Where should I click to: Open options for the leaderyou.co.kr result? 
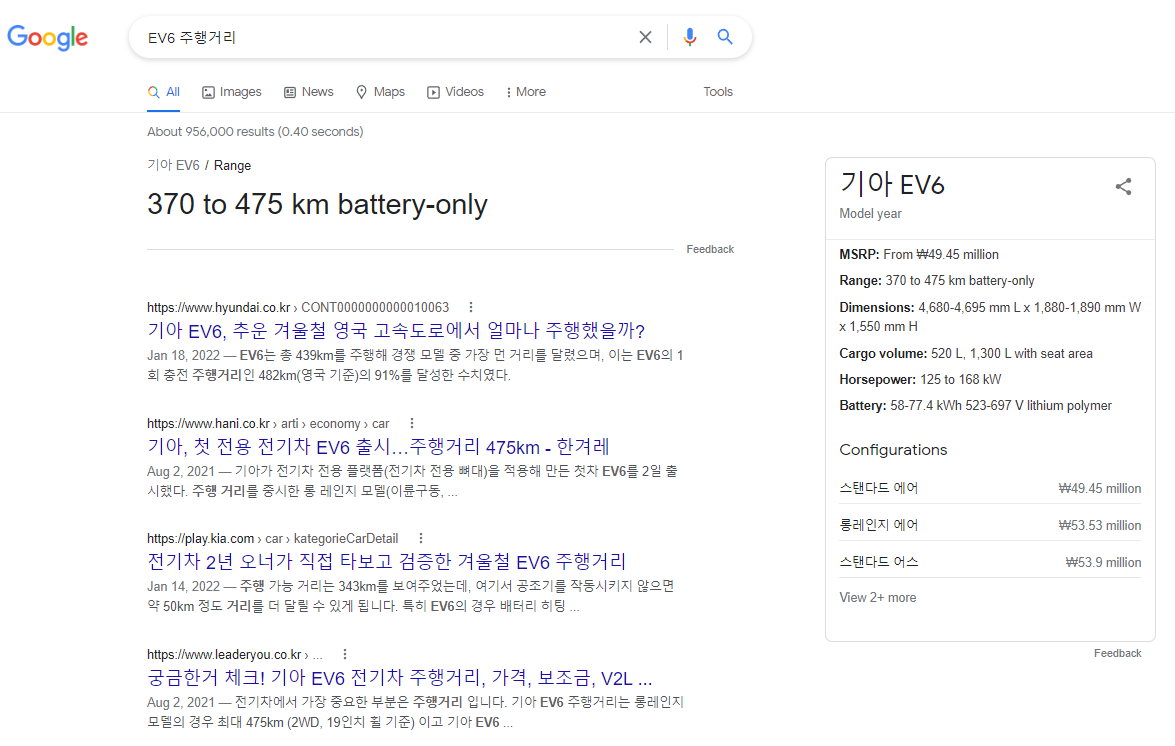click(x=344, y=653)
